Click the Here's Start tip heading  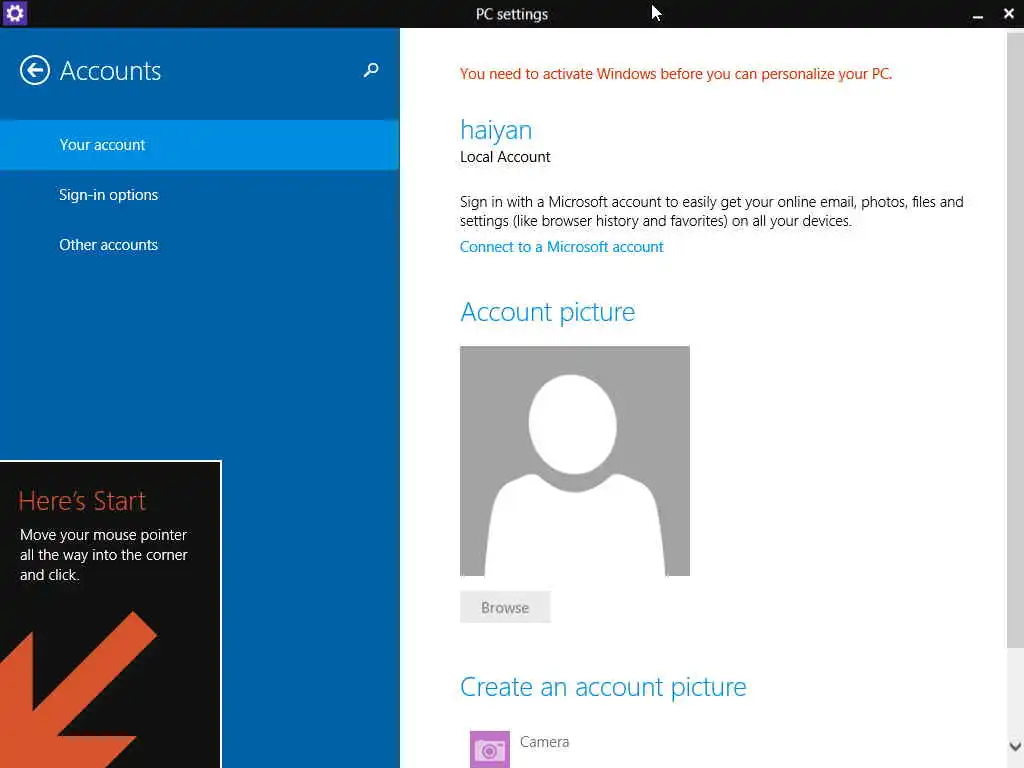82,501
